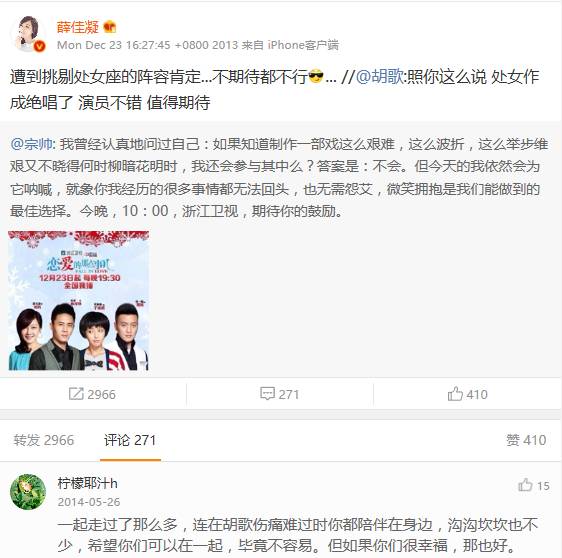Click the sunglasses emoji in the post
Image resolution: width=562 pixels, height=558 pixels.
click(x=316, y=76)
